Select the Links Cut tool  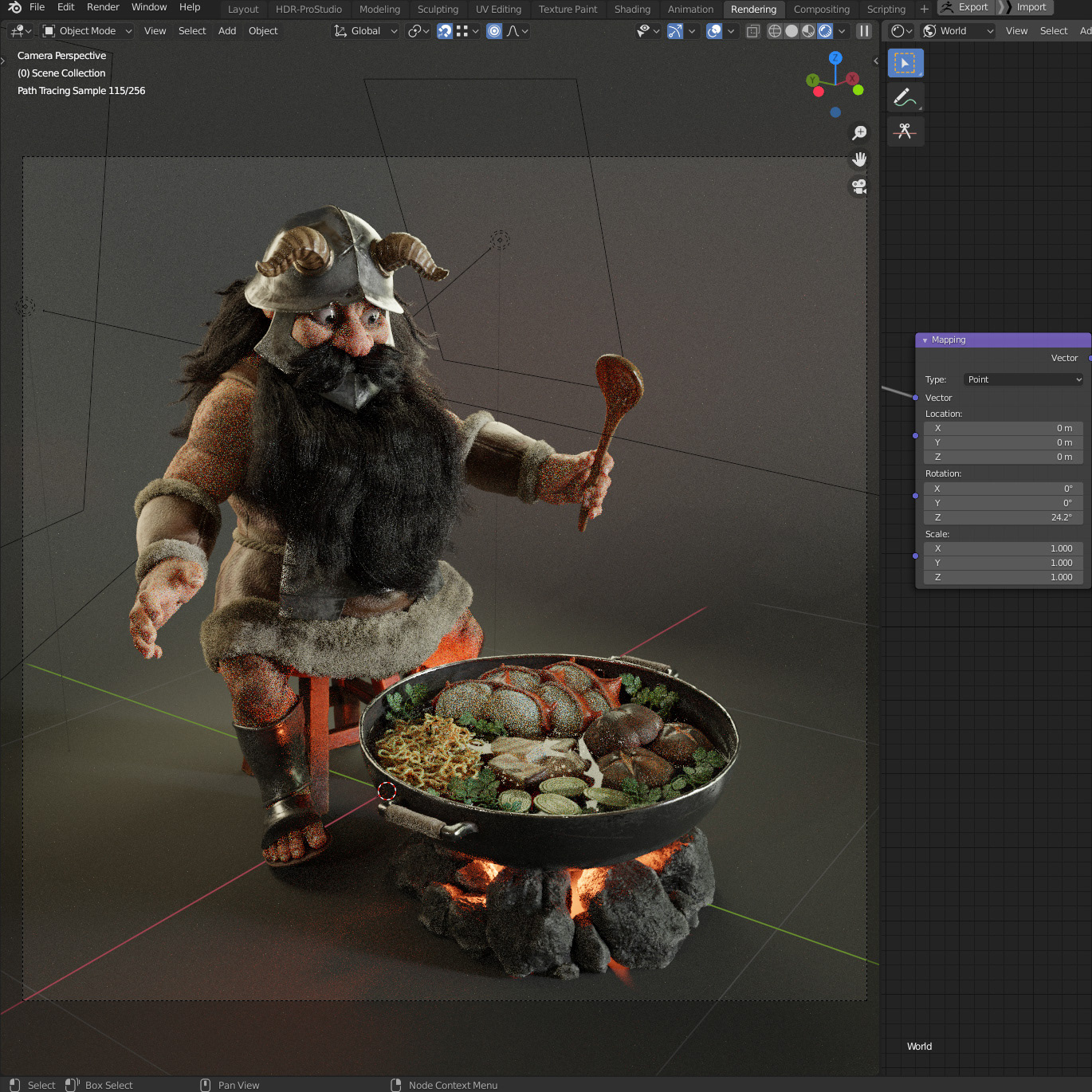[905, 131]
